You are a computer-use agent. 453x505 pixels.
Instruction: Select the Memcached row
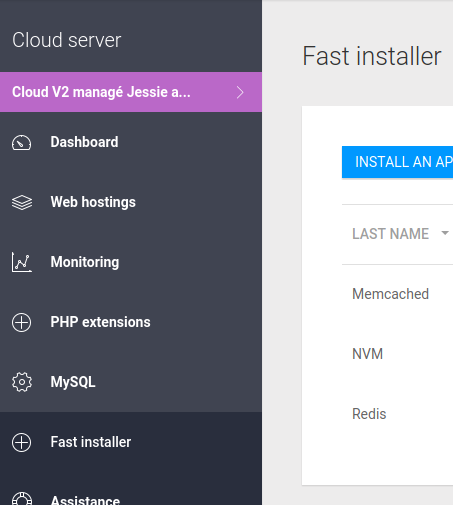pos(397,294)
